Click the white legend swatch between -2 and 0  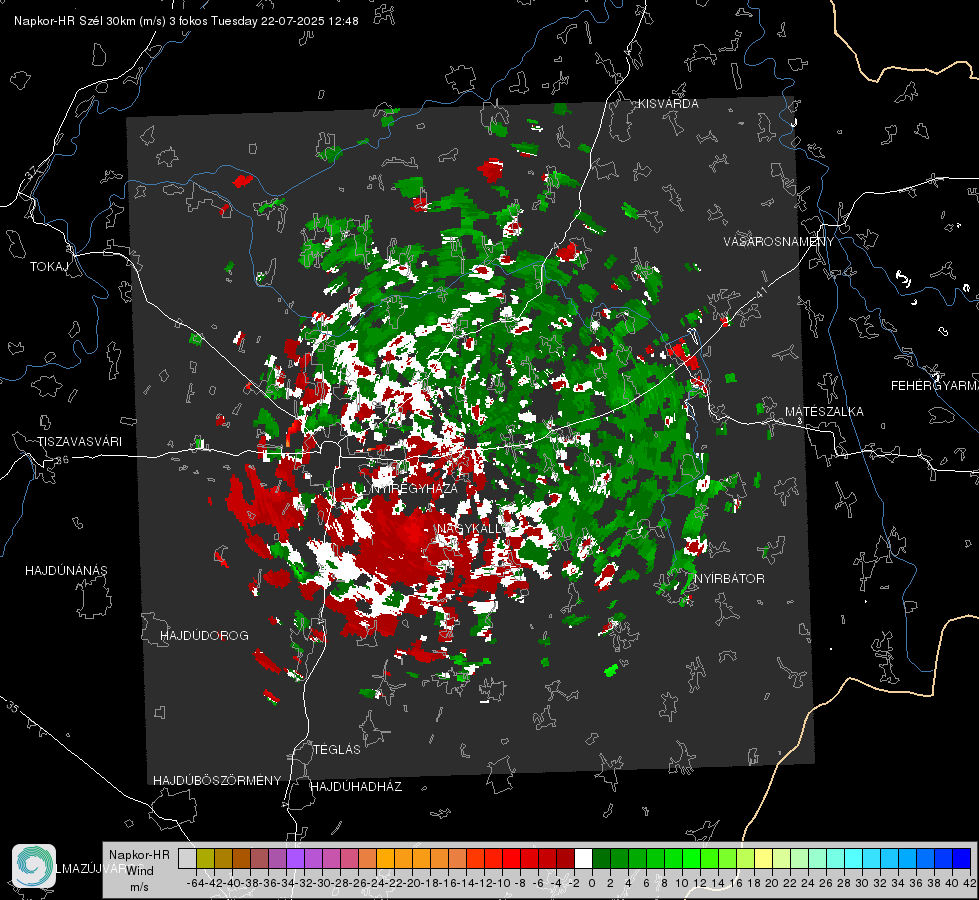pyautogui.click(x=583, y=858)
